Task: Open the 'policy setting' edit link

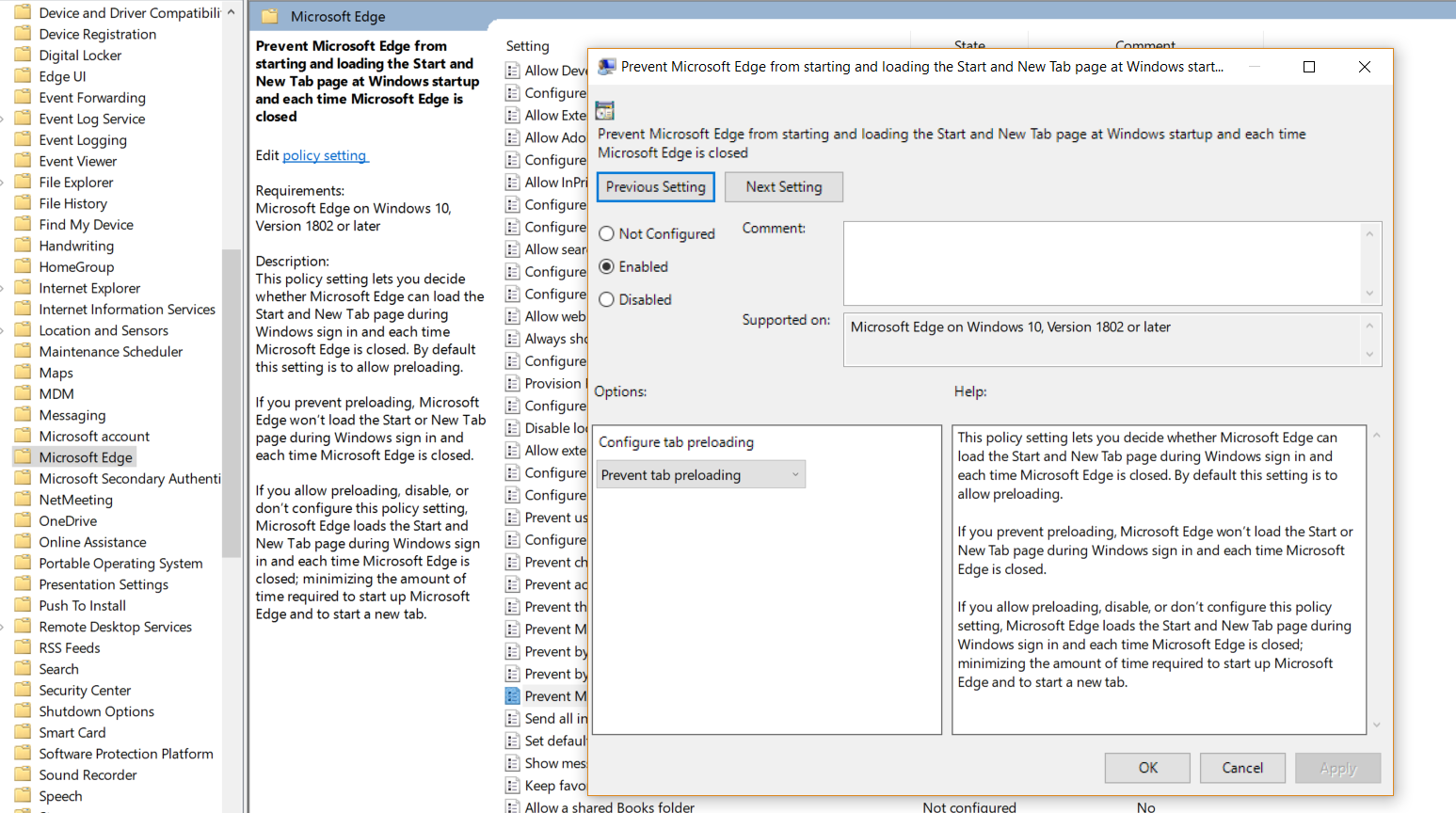Action: pyautogui.click(x=325, y=155)
